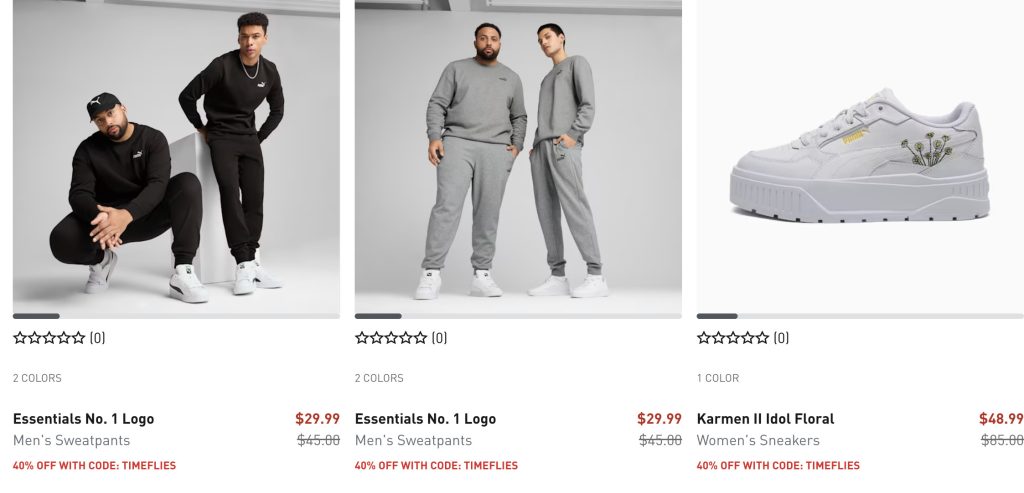1024x493 pixels.
Task: Click the image progress bar under the white sneaker
Action: (860, 316)
